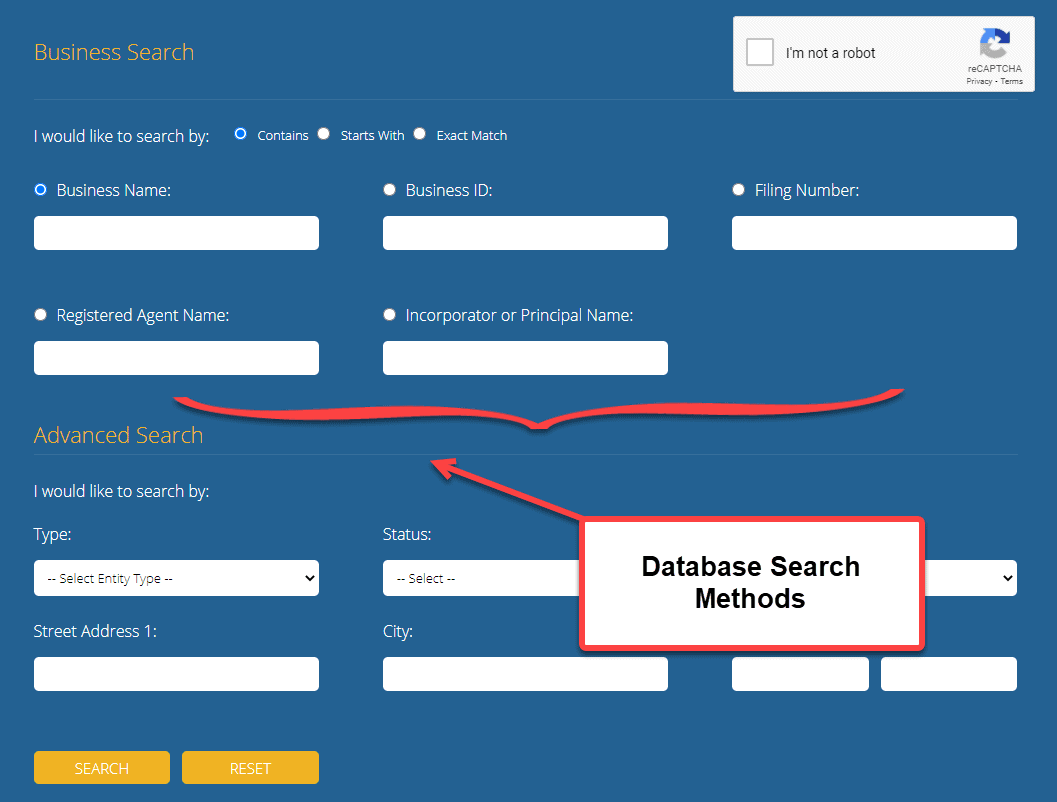This screenshot has width=1057, height=802.
Task: Focus the Business ID text field
Action: click(x=525, y=233)
